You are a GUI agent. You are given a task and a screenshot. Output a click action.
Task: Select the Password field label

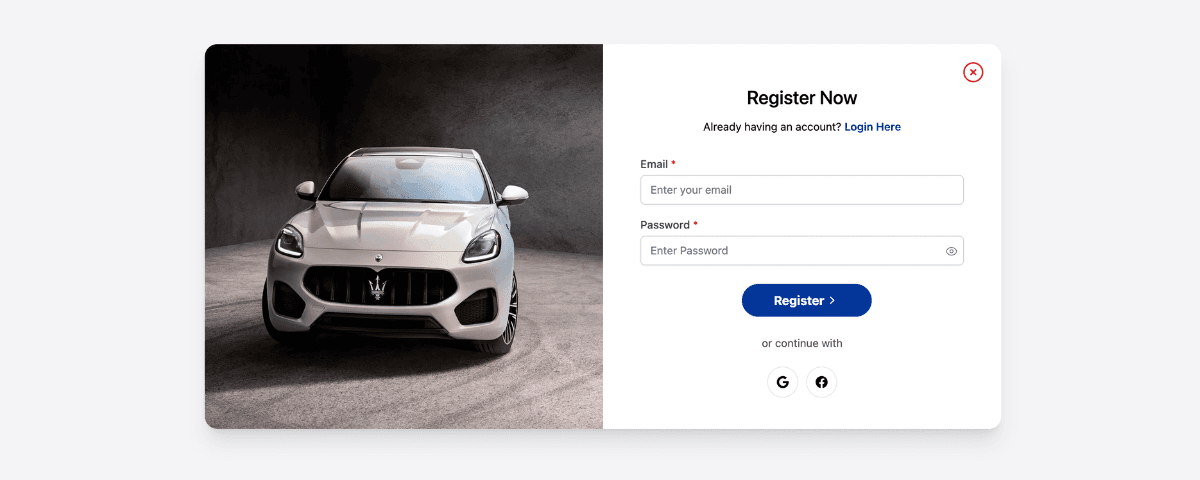(x=665, y=225)
